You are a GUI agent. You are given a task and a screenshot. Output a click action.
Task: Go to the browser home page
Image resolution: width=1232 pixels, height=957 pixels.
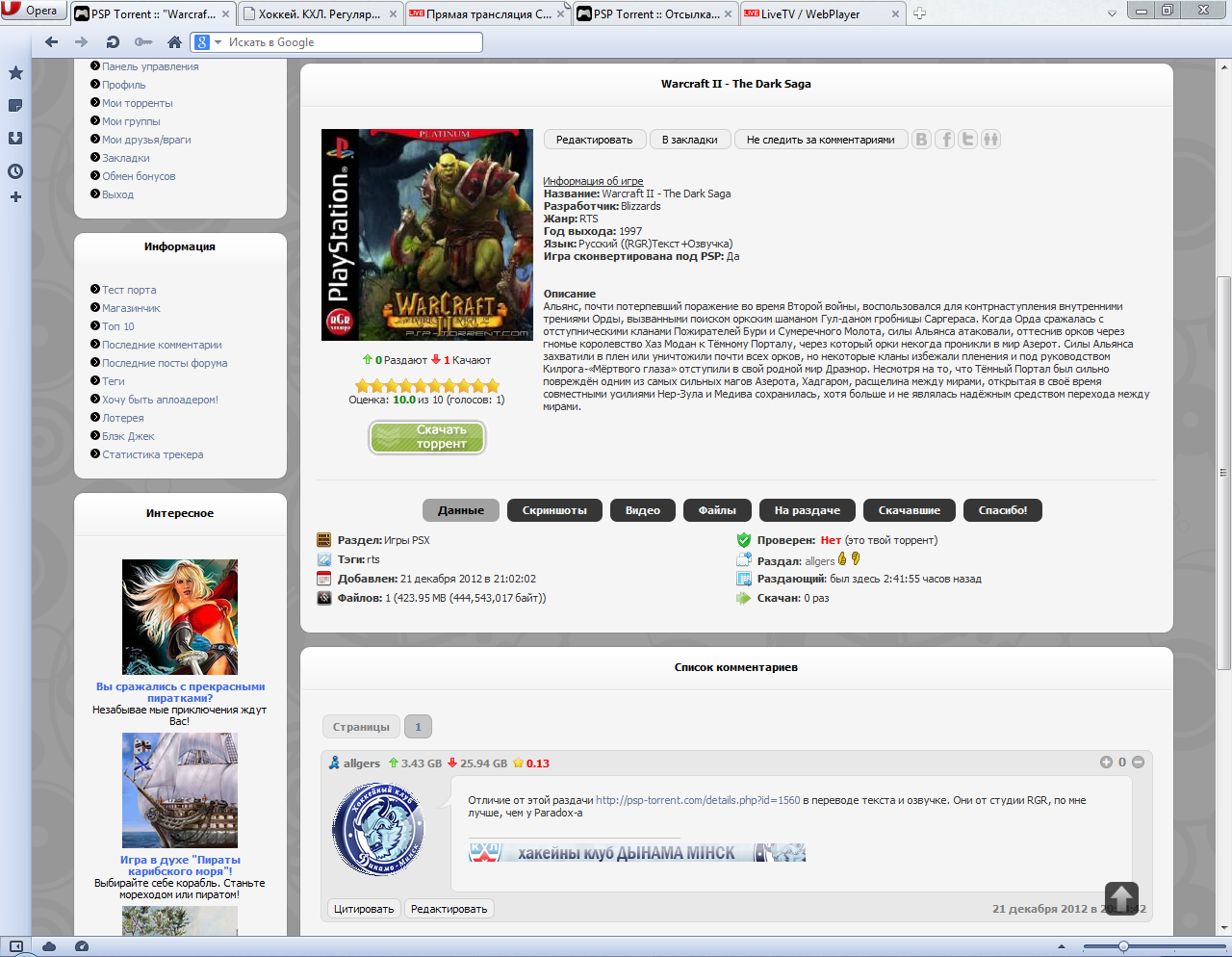click(x=174, y=42)
